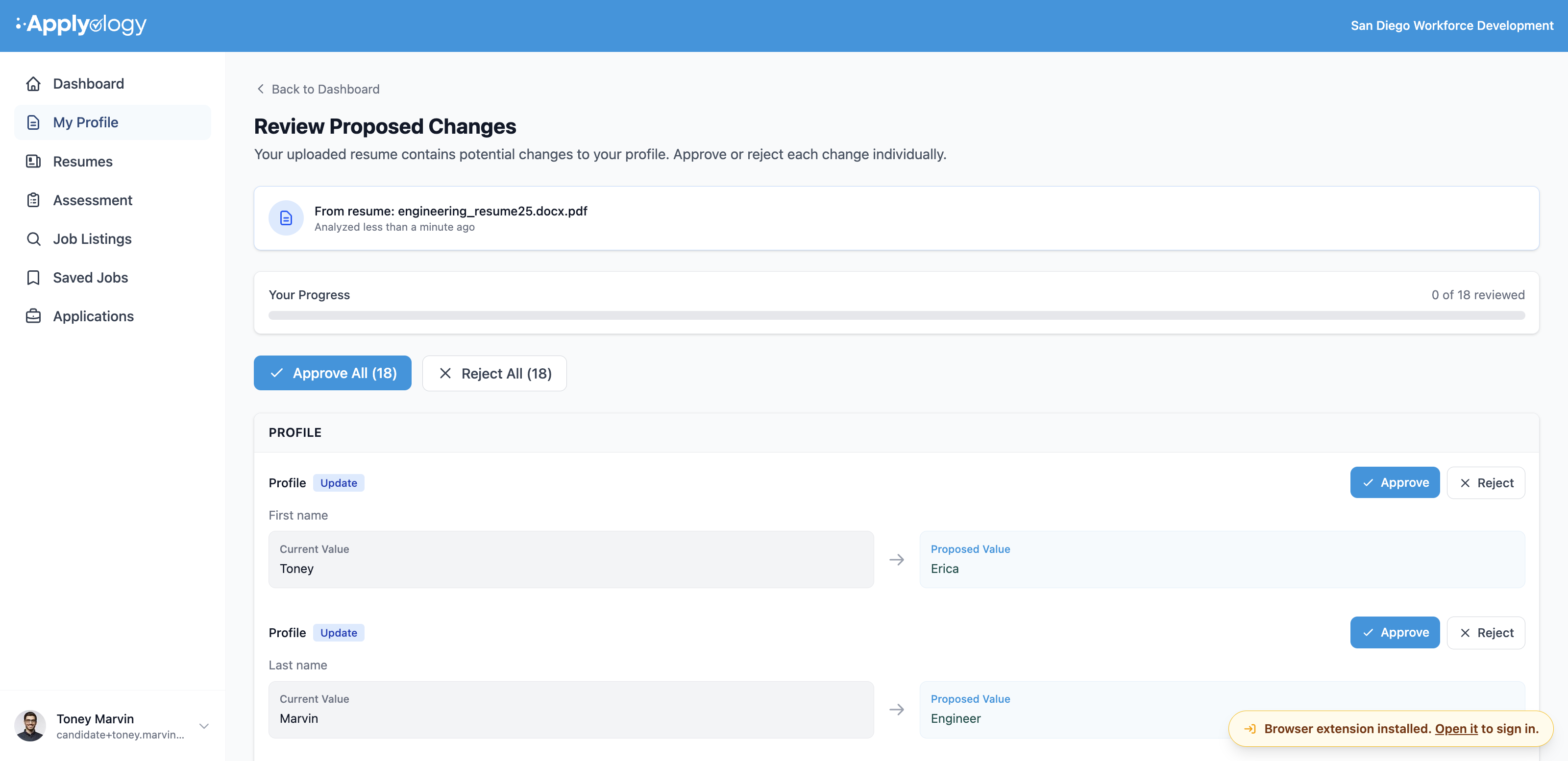The height and width of the screenshot is (761, 1568).
Task: Click the Dashboard home icon
Action: pyautogui.click(x=33, y=83)
